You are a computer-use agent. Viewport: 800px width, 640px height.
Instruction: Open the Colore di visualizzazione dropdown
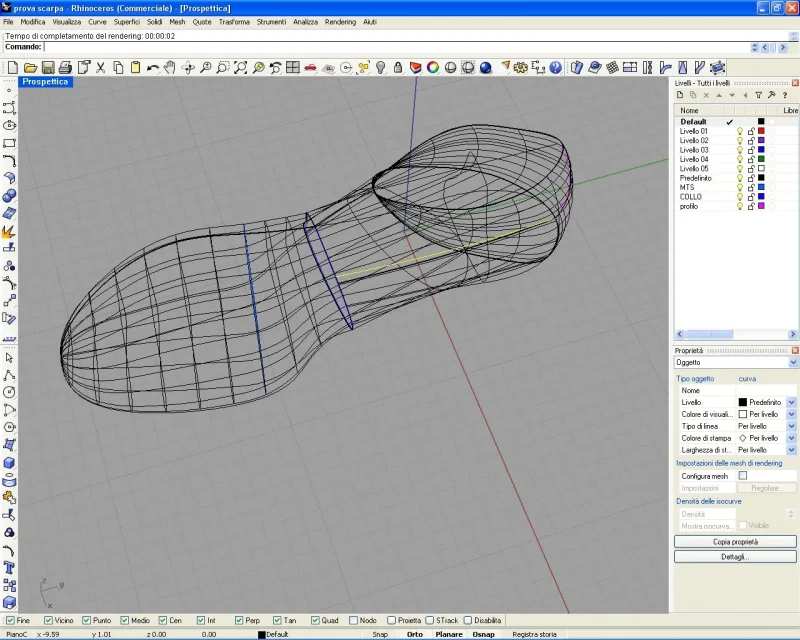coord(791,414)
